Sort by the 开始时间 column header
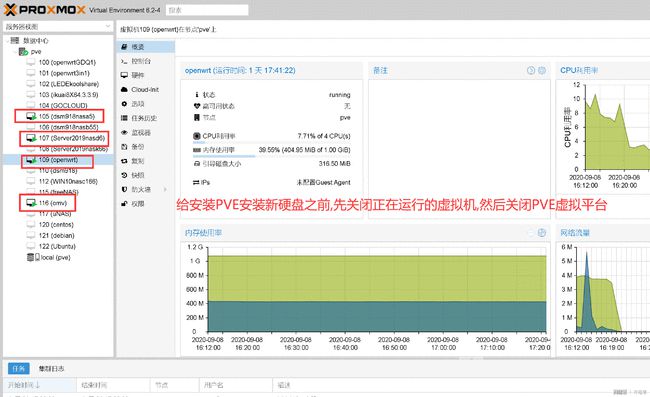The image size is (650, 397). point(40,385)
